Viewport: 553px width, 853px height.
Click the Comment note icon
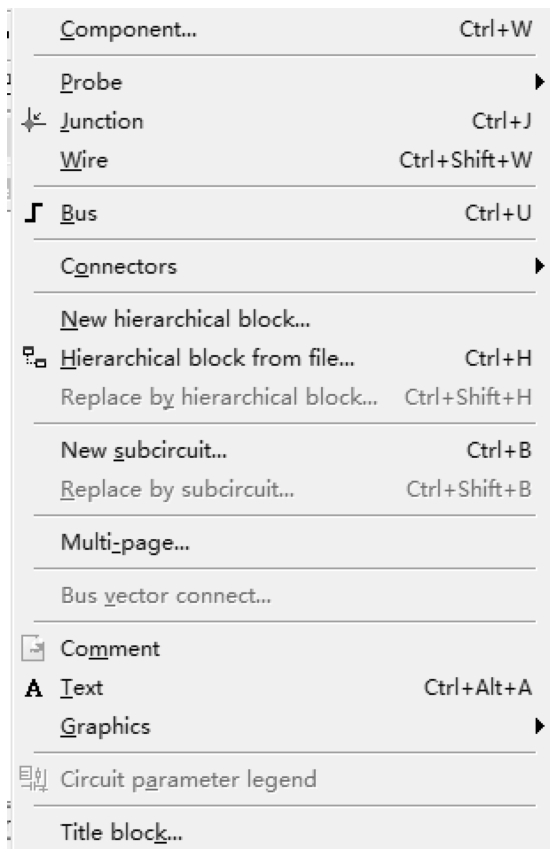[x=33, y=648]
